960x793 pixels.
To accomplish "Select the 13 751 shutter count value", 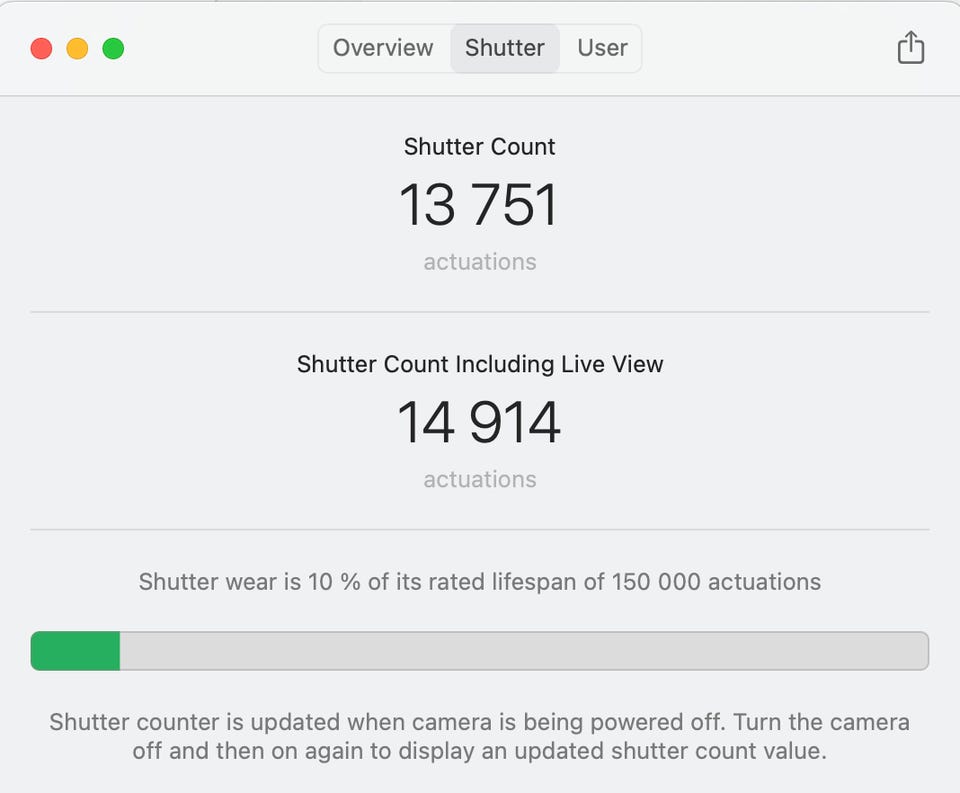I will point(479,205).
